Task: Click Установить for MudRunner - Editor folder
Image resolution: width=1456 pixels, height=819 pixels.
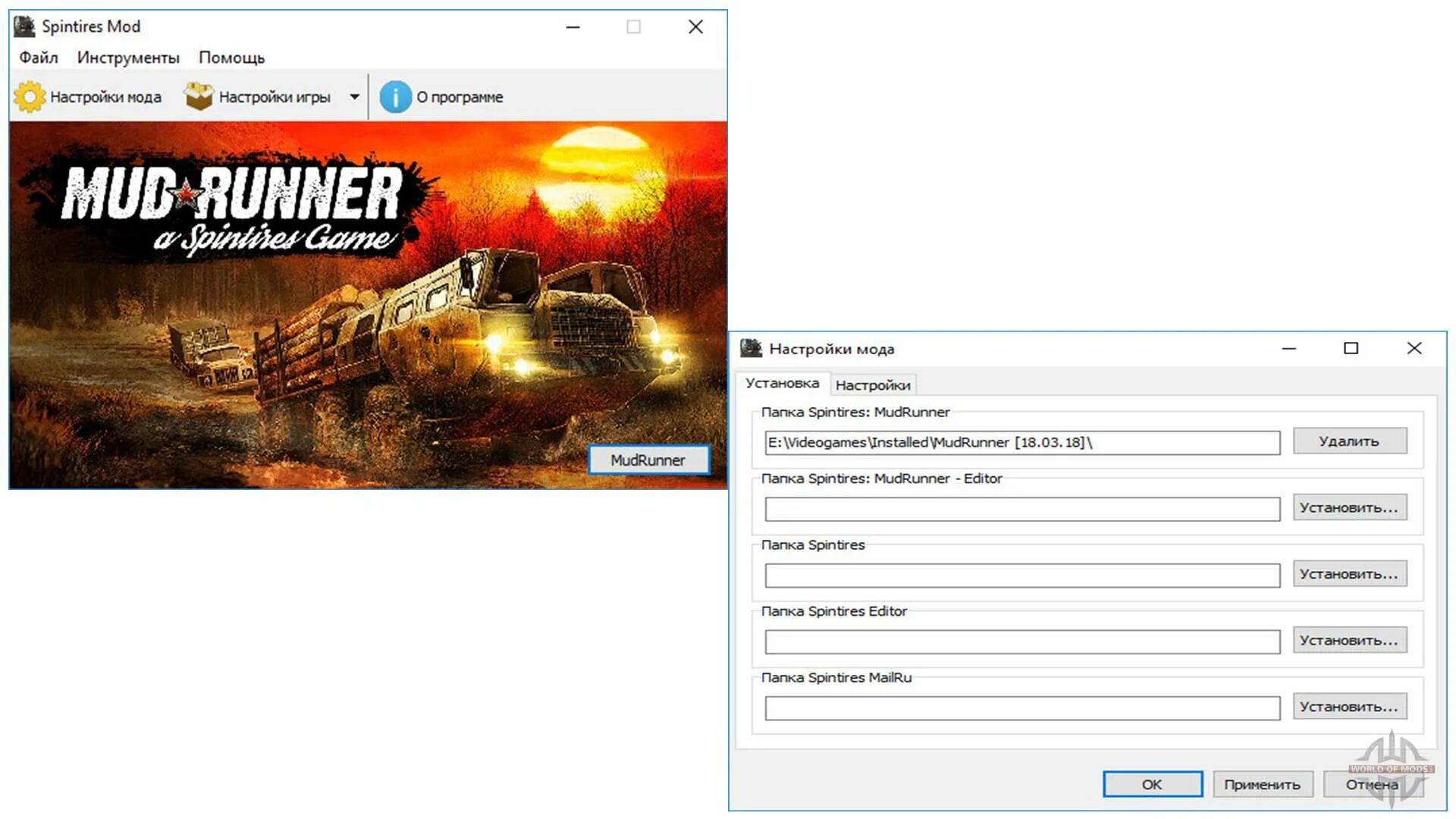Action: coord(1349,507)
